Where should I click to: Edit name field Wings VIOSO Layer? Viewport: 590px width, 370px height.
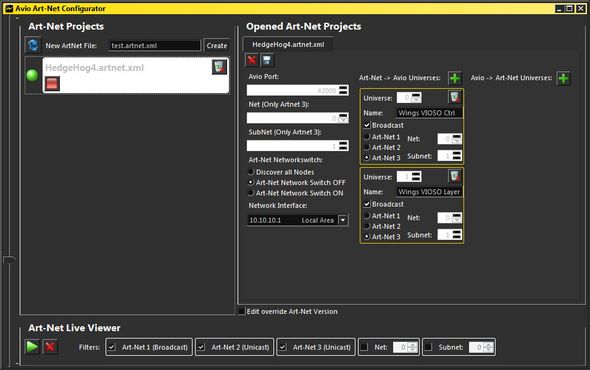[429, 192]
